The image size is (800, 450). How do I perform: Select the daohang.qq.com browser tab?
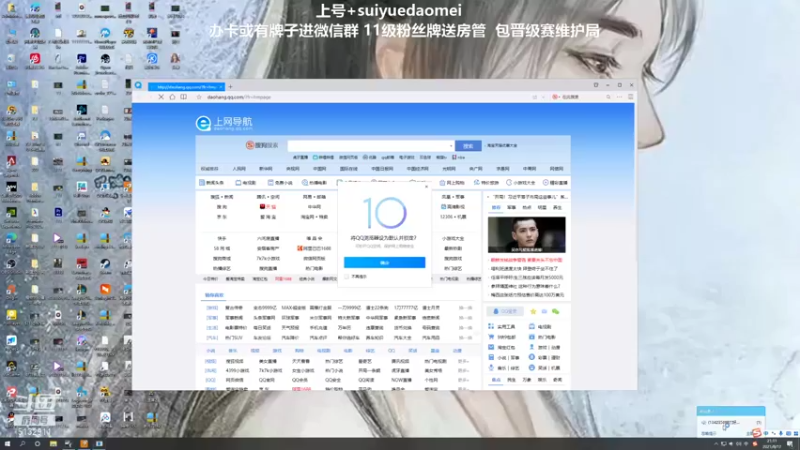coord(186,87)
